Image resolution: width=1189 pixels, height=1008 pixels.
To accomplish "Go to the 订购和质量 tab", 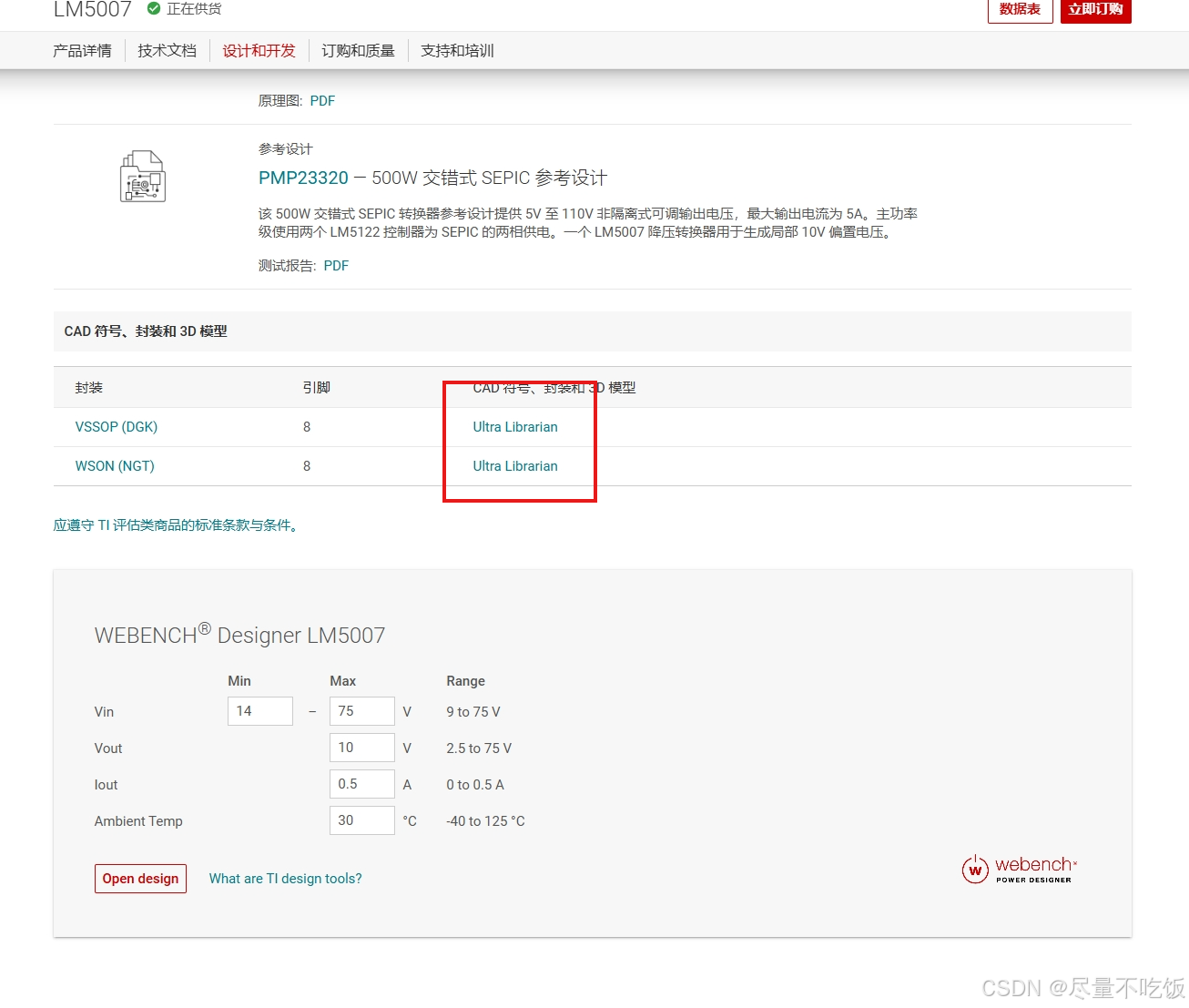I will [358, 51].
